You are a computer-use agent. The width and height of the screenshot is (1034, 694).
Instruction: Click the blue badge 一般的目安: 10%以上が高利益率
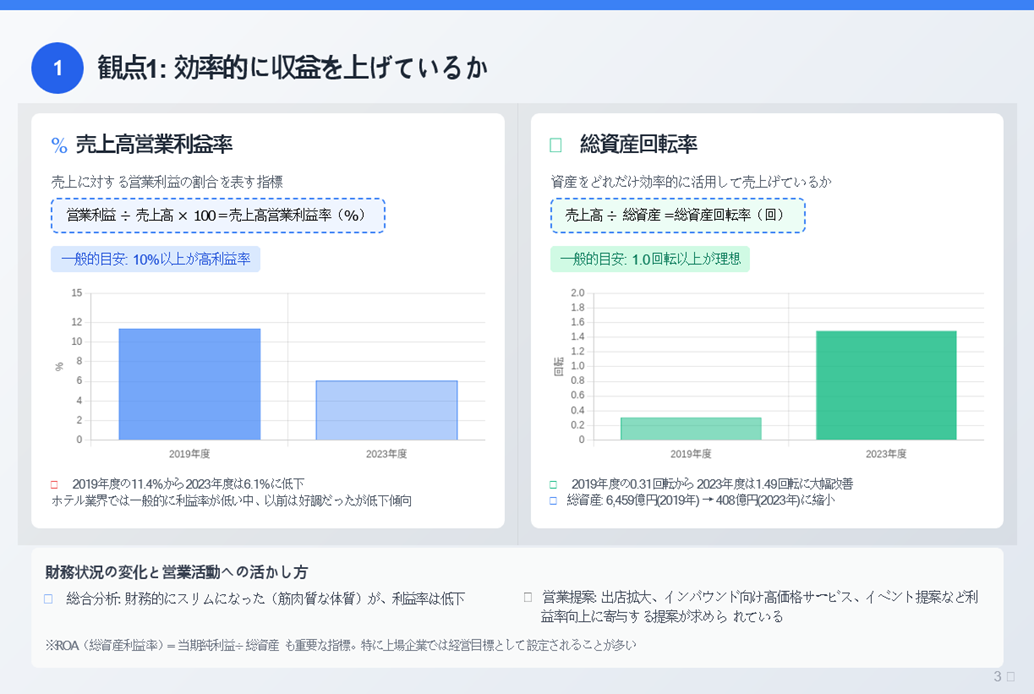(156, 259)
